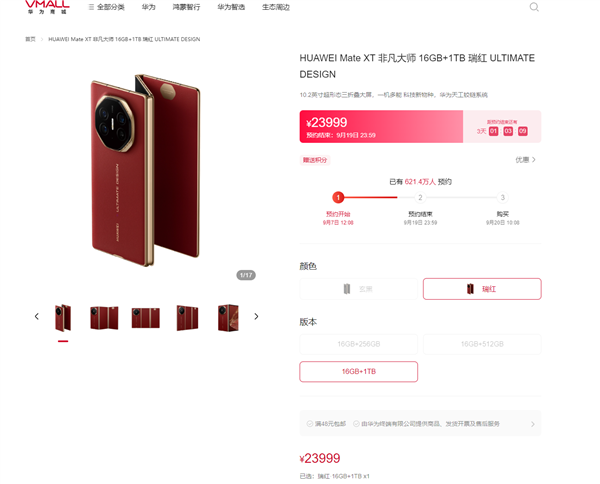This screenshot has width=600, height=484.
Task: Show previous thumbnails with left arrow
Action: (x=37, y=316)
